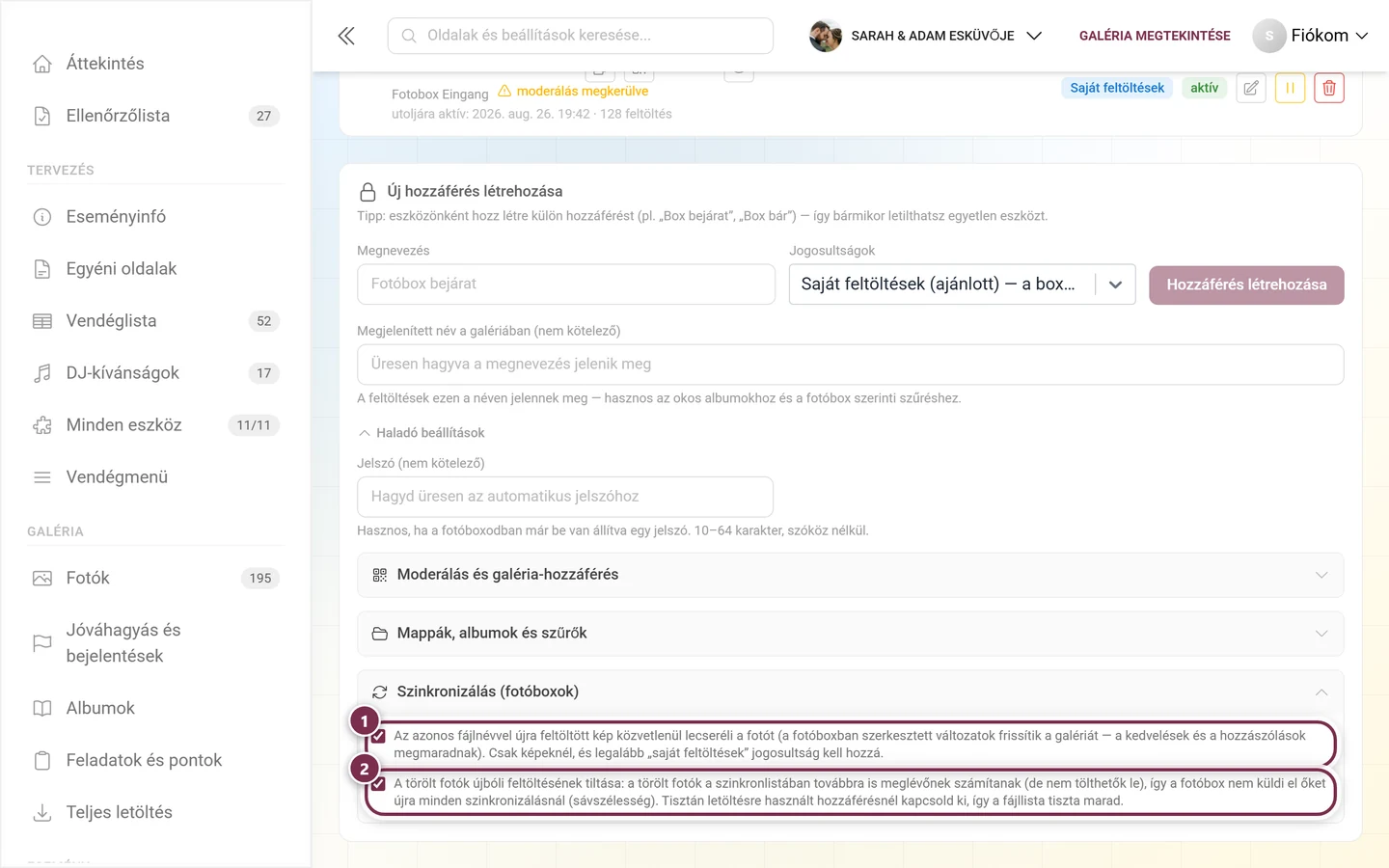Screen dimensions: 1389x868
Task: Click the Hozzáférés létrehozása button
Action: click(x=1246, y=285)
